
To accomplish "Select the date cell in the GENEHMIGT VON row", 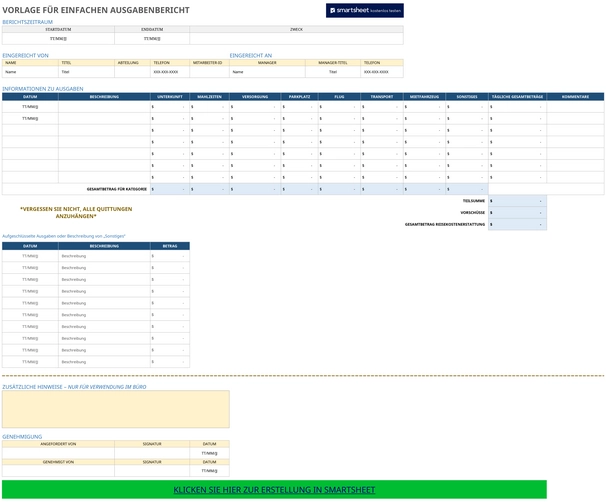I will [209, 471].
